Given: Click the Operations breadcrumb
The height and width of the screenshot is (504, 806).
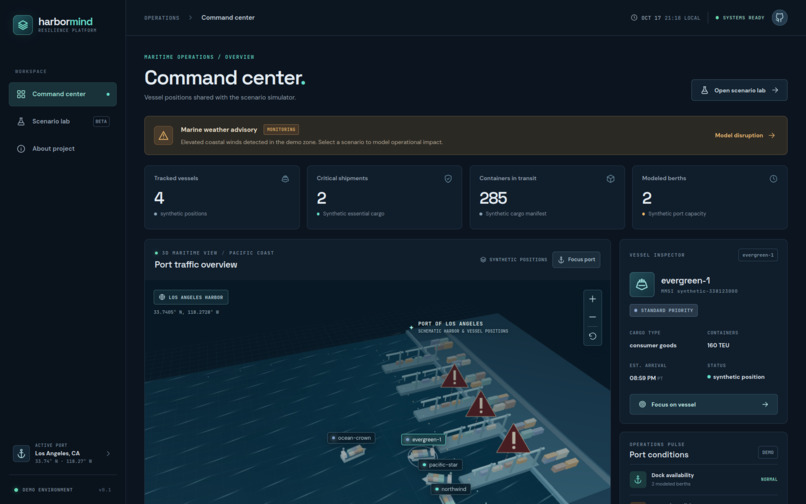Looking at the screenshot, I should tap(162, 17).
